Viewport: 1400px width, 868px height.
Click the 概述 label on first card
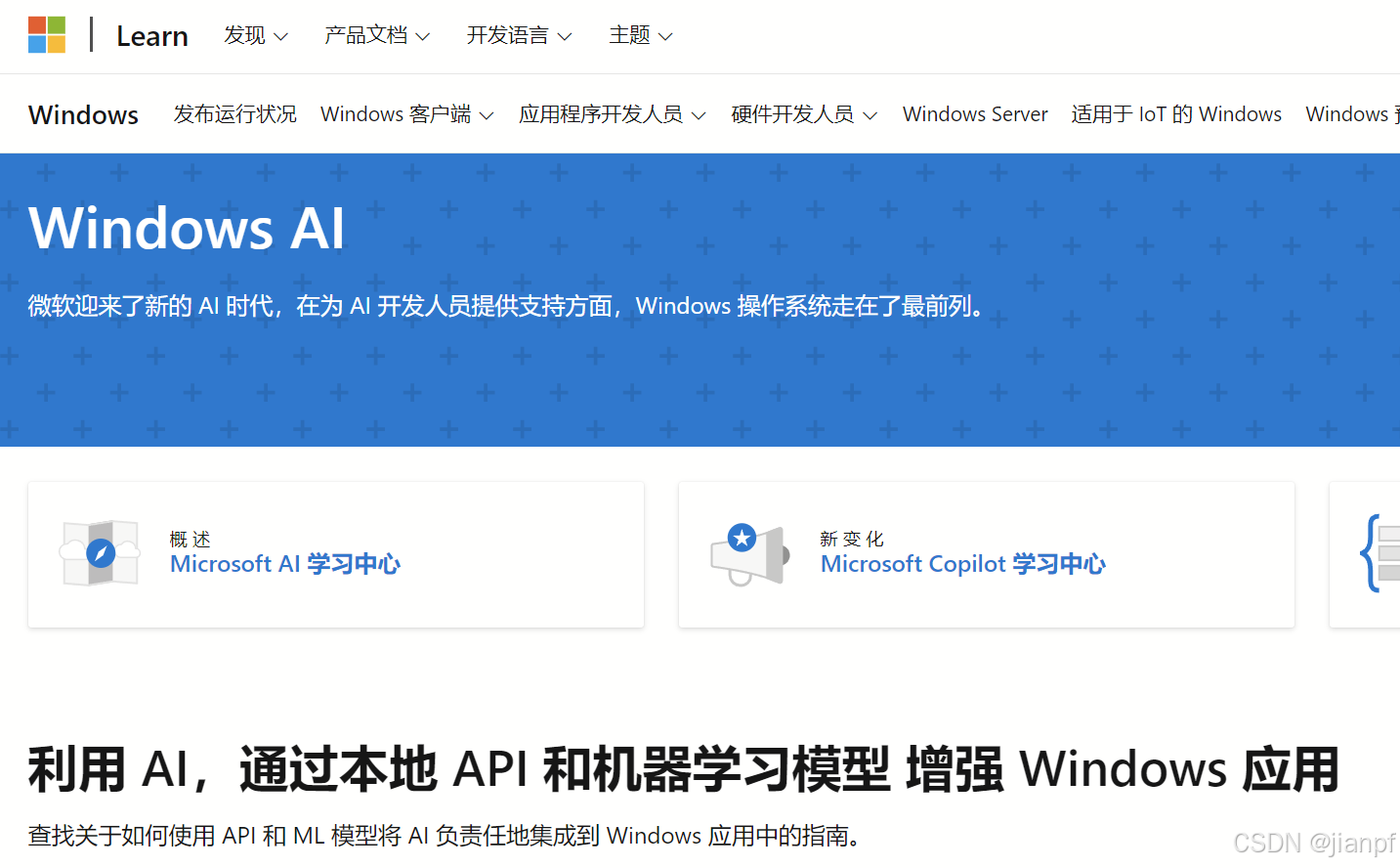[x=190, y=540]
